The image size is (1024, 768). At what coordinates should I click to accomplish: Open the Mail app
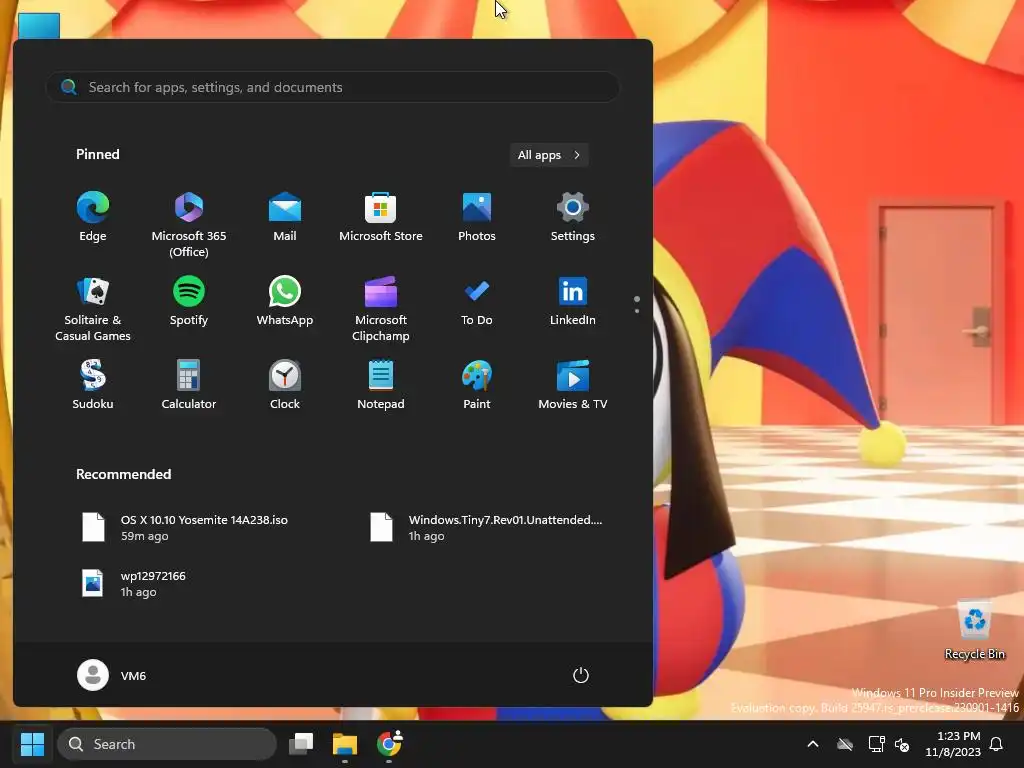285,217
